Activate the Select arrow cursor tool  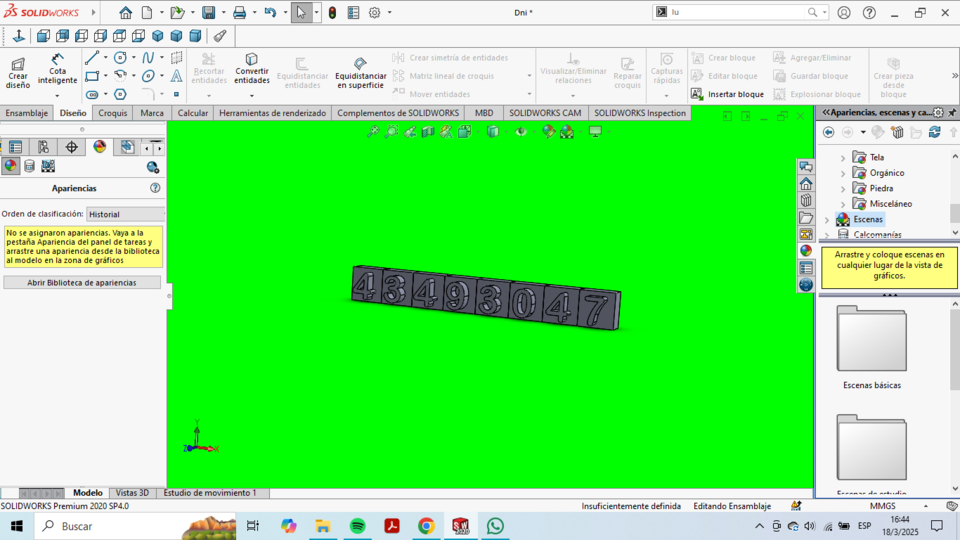point(301,12)
